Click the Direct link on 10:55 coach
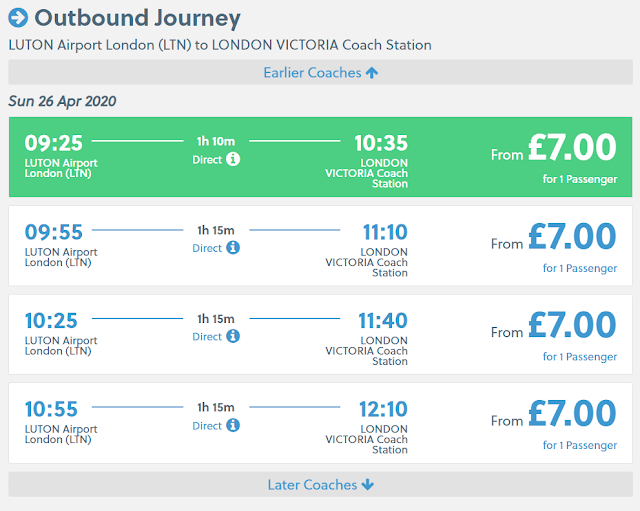Viewport: 640px width, 511px height. 207,426
